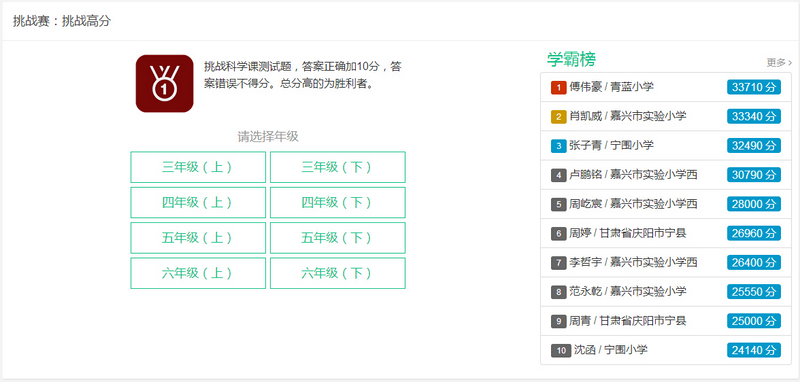Image resolution: width=800 pixels, height=382 pixels.
Task: Click entry 周青 / 甘肃省庆阳市宁县
Action: pos(628,321)
